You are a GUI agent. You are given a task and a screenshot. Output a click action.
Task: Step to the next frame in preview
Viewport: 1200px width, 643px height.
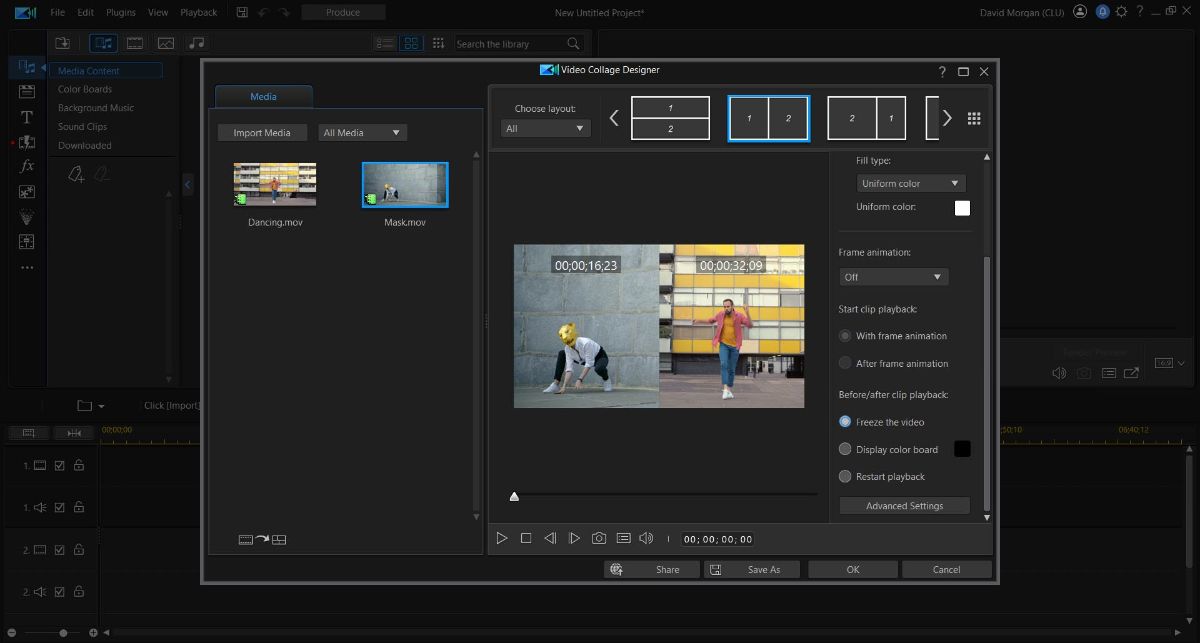[x=575, y=538]
